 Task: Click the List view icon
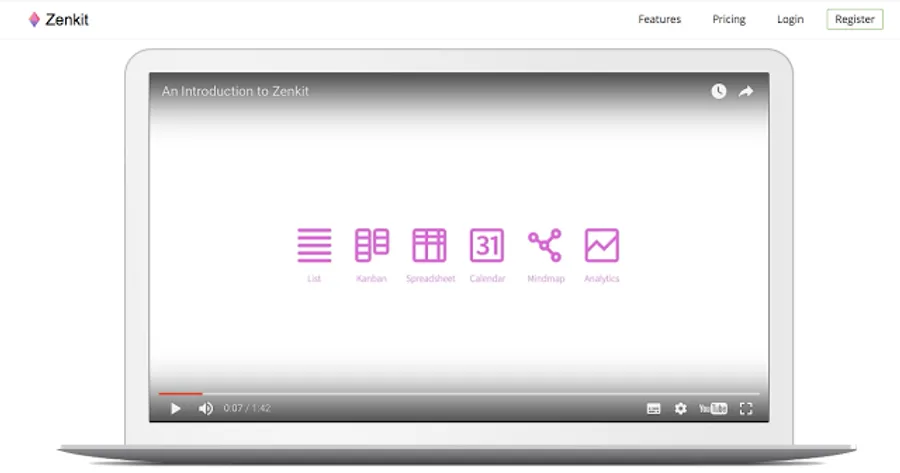[x=314, y=245]
